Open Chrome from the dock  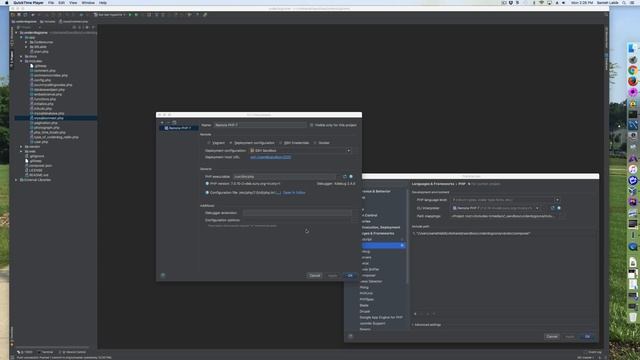pos(633,70)
